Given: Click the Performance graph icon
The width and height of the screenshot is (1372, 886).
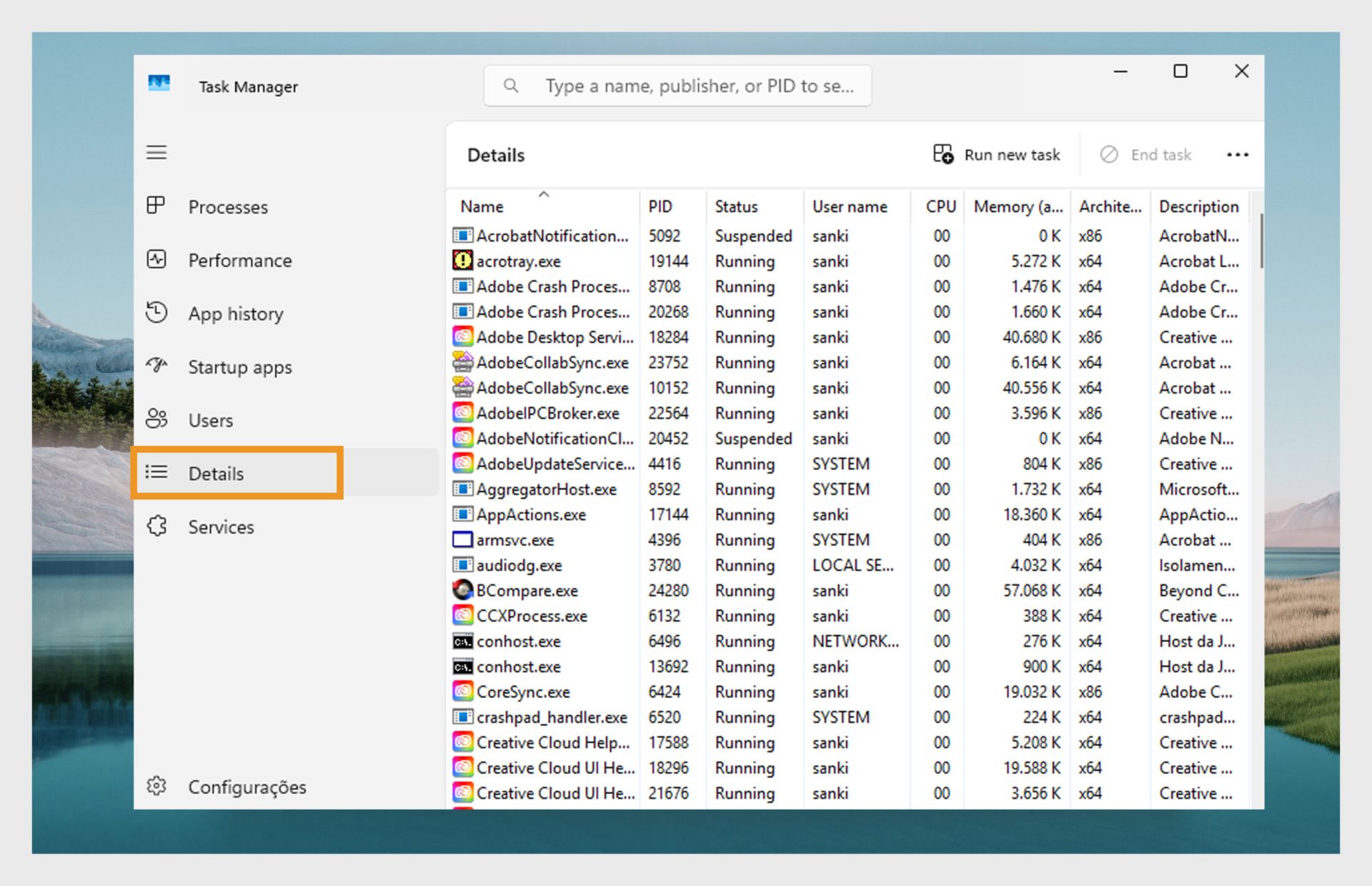Looking at the screenshot, I should pos(156,259).
